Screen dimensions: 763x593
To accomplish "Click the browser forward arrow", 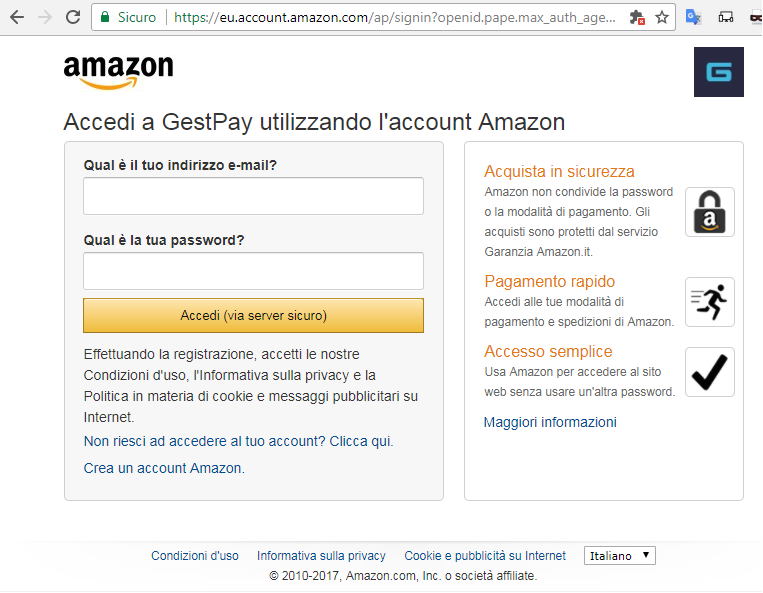I will point(45,18).
